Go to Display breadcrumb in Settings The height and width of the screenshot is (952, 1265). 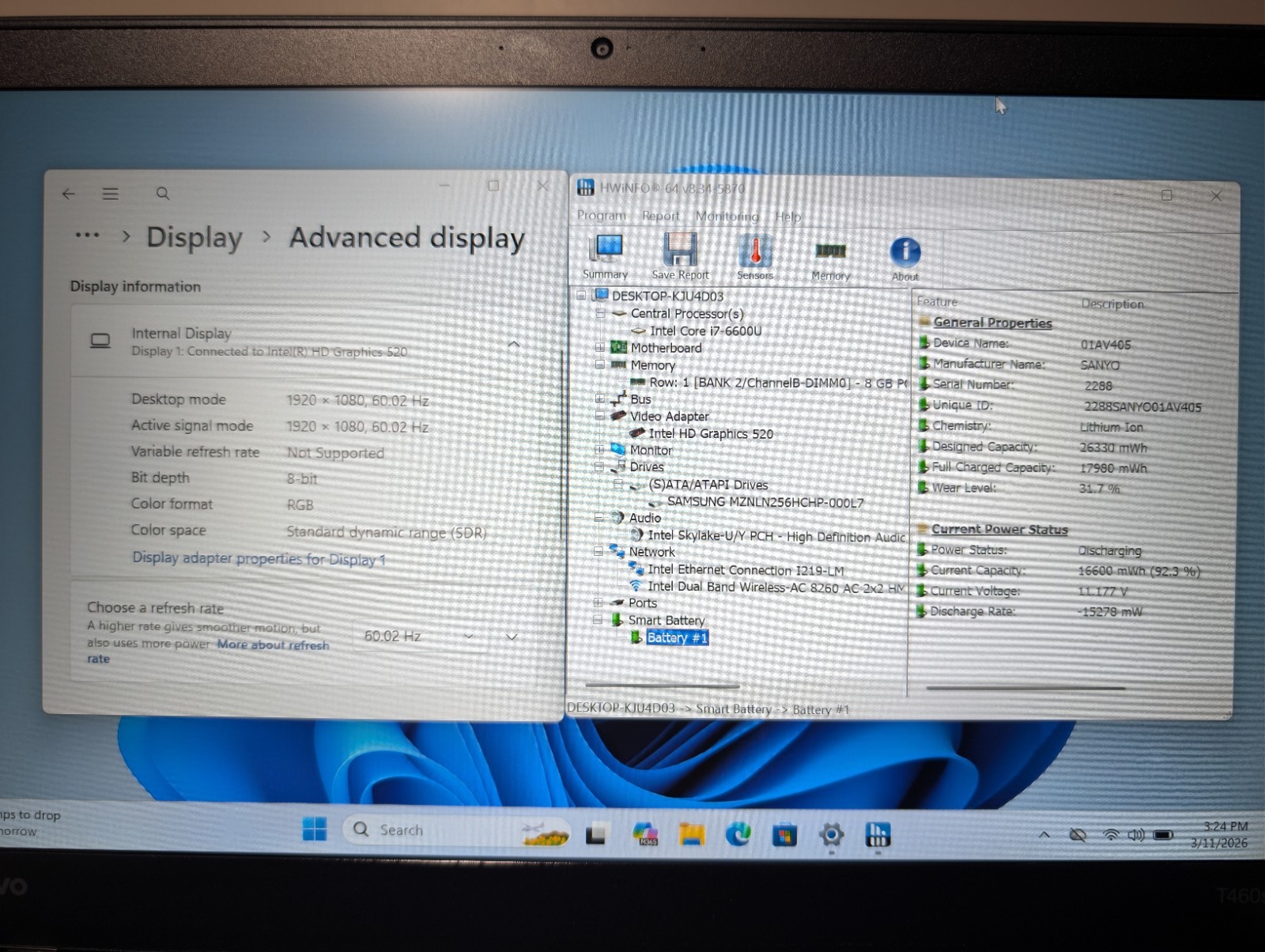coord(194,237)
